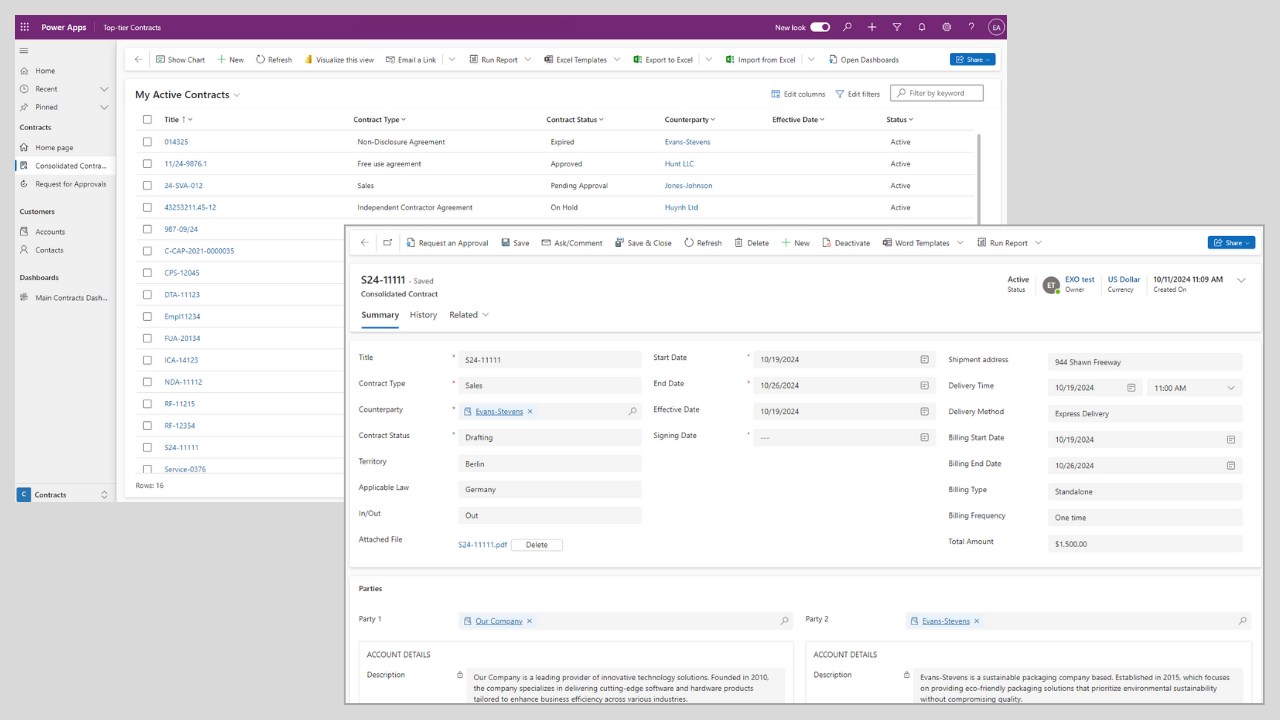Click Export to Excel
Viewport: 1280px width, 720px height.
click(663, 60)
